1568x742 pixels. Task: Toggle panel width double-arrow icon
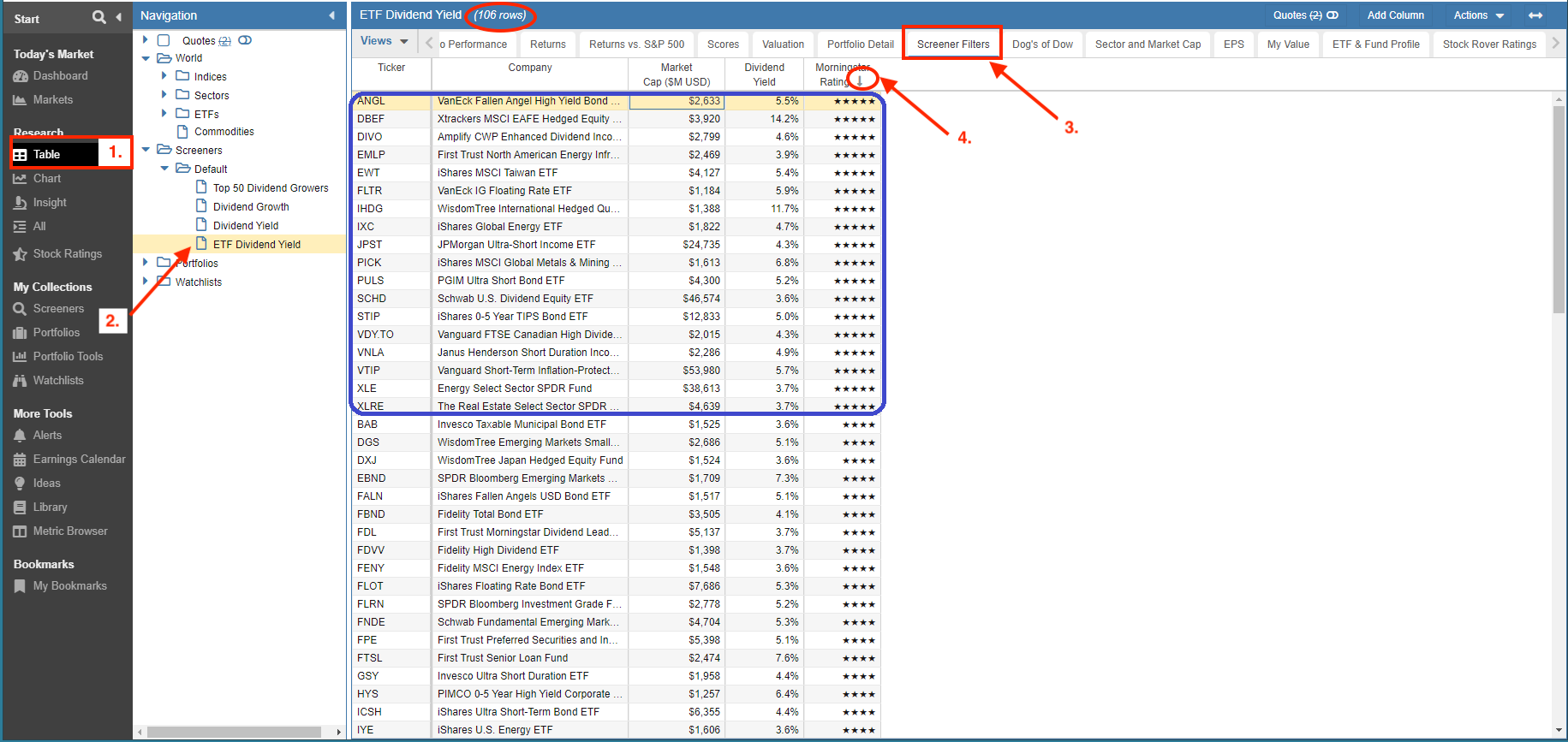click(x=1535, y=15)
